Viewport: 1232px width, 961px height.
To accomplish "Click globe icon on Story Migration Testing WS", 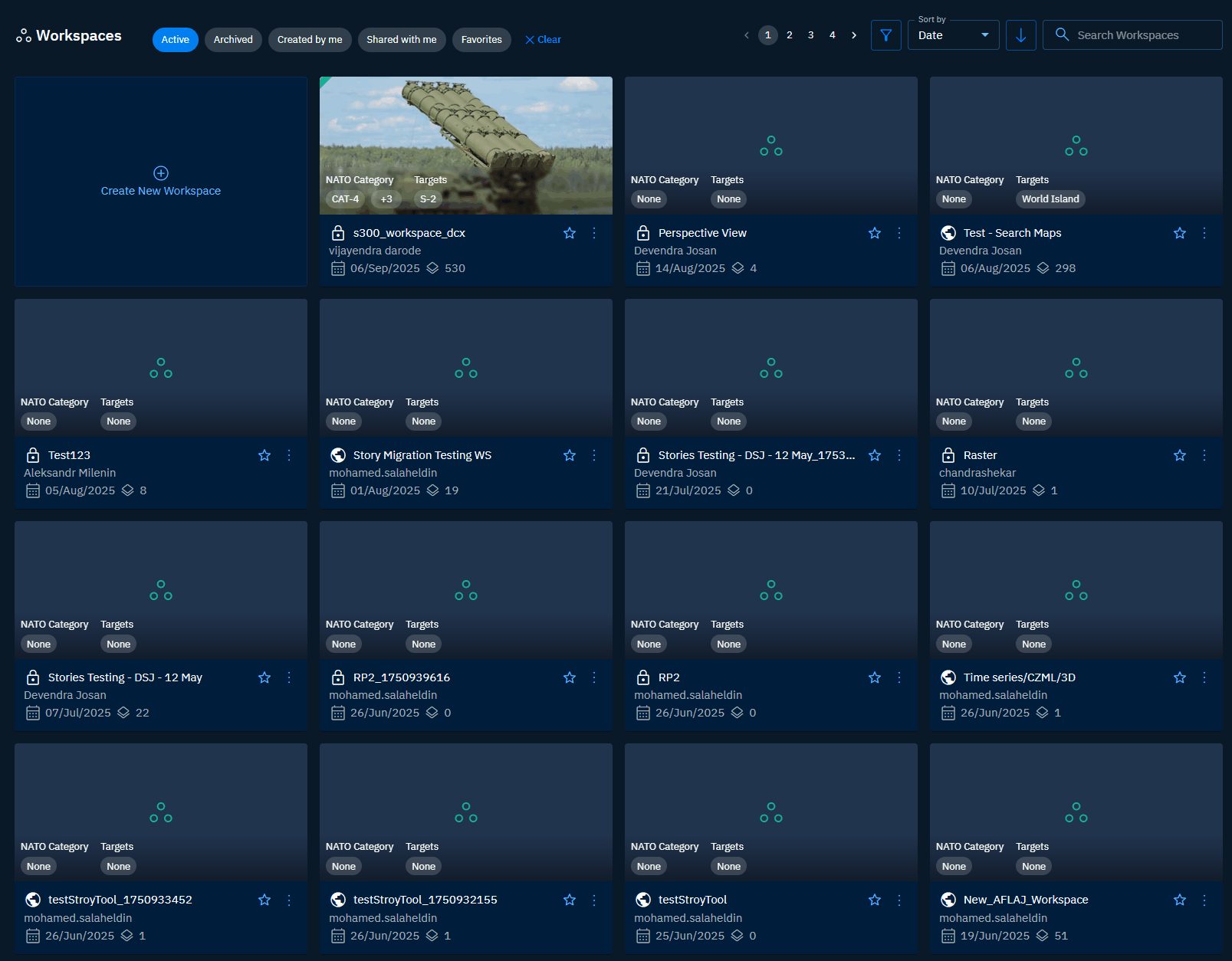I will point(338,455).
